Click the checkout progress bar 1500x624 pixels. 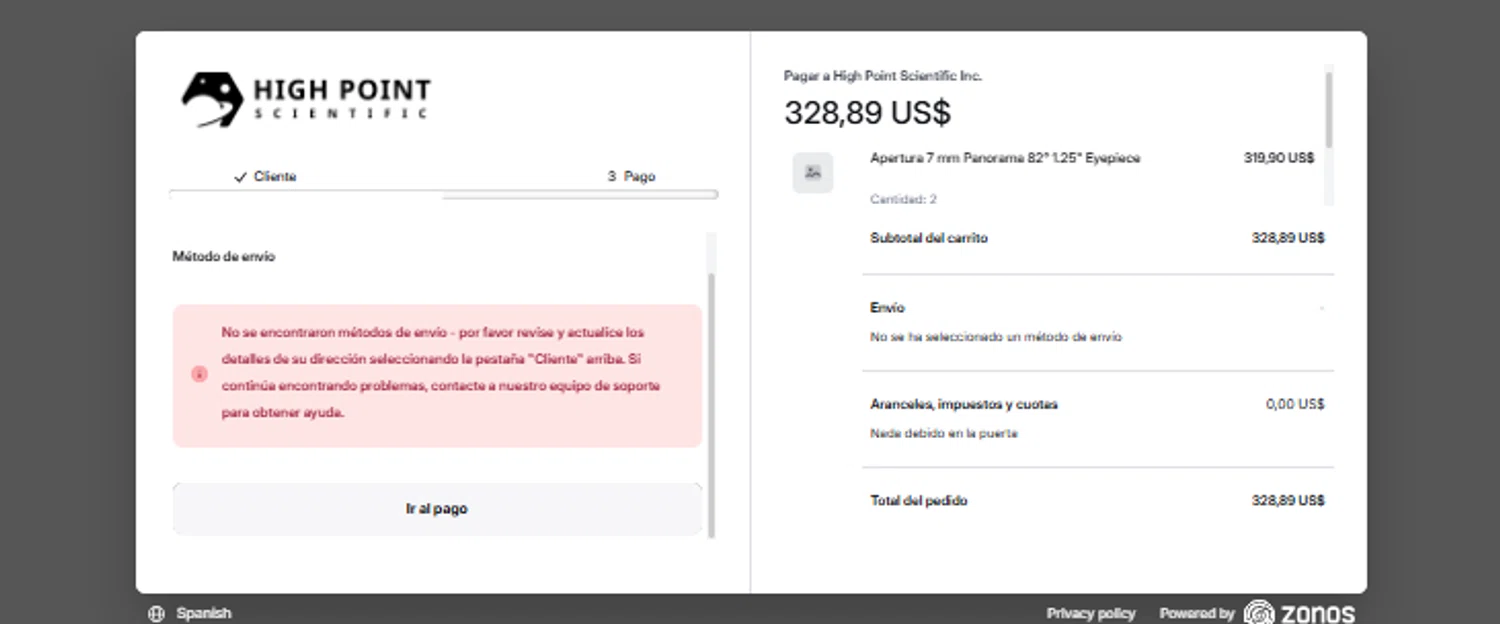pyautogui.click(x=443, y=195)
